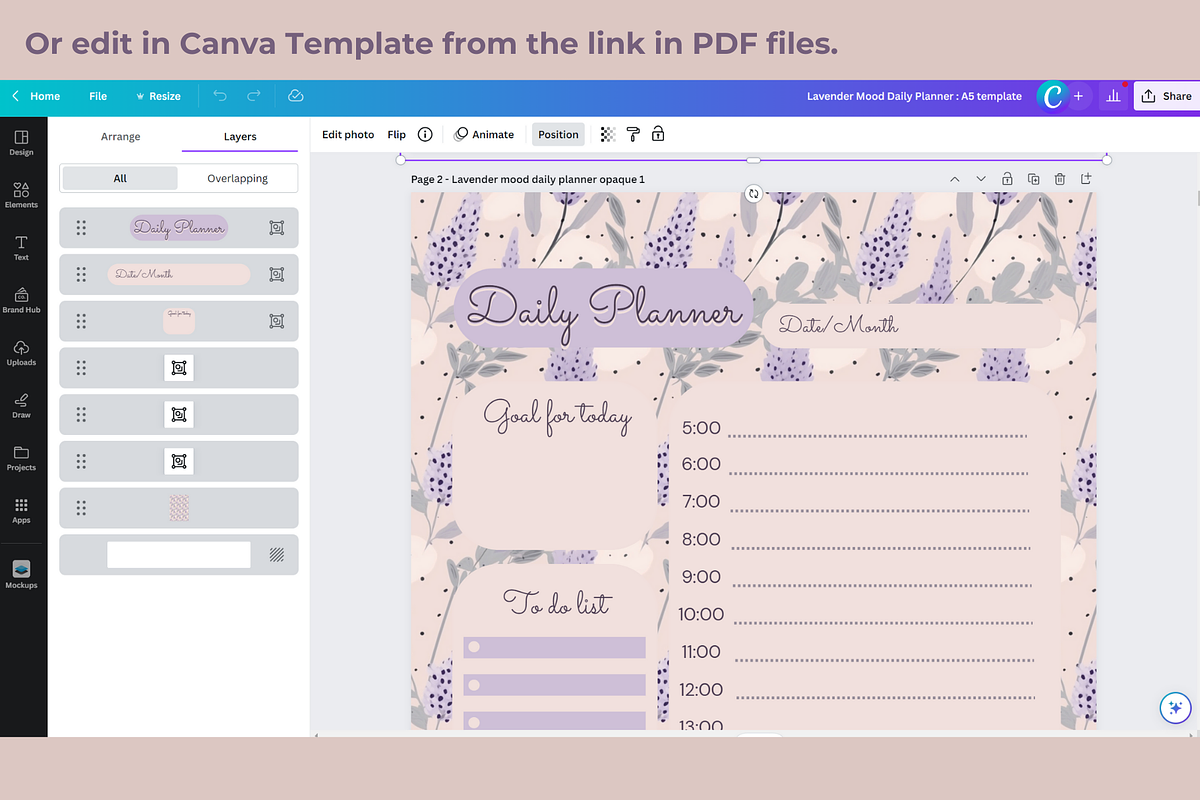
Task: Go back Home via arrow
Action: coord(36,96)
